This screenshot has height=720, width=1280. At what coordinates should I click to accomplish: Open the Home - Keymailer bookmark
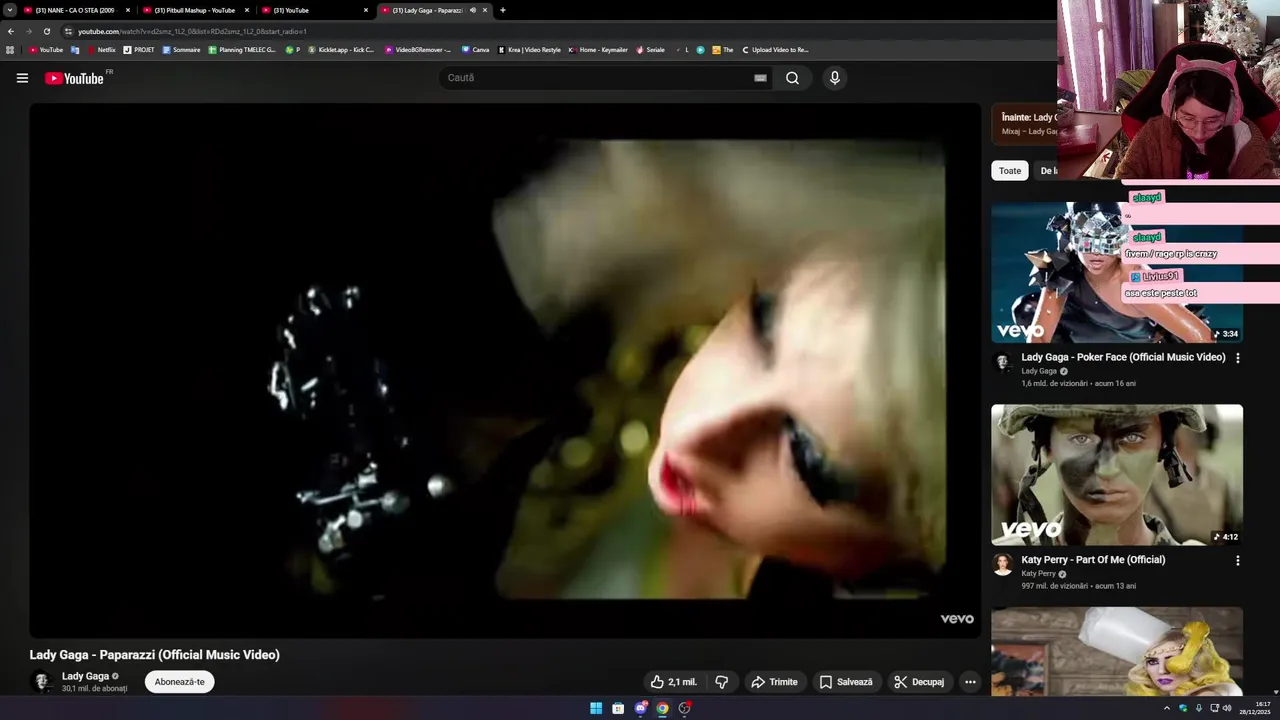tap(598, 50)
